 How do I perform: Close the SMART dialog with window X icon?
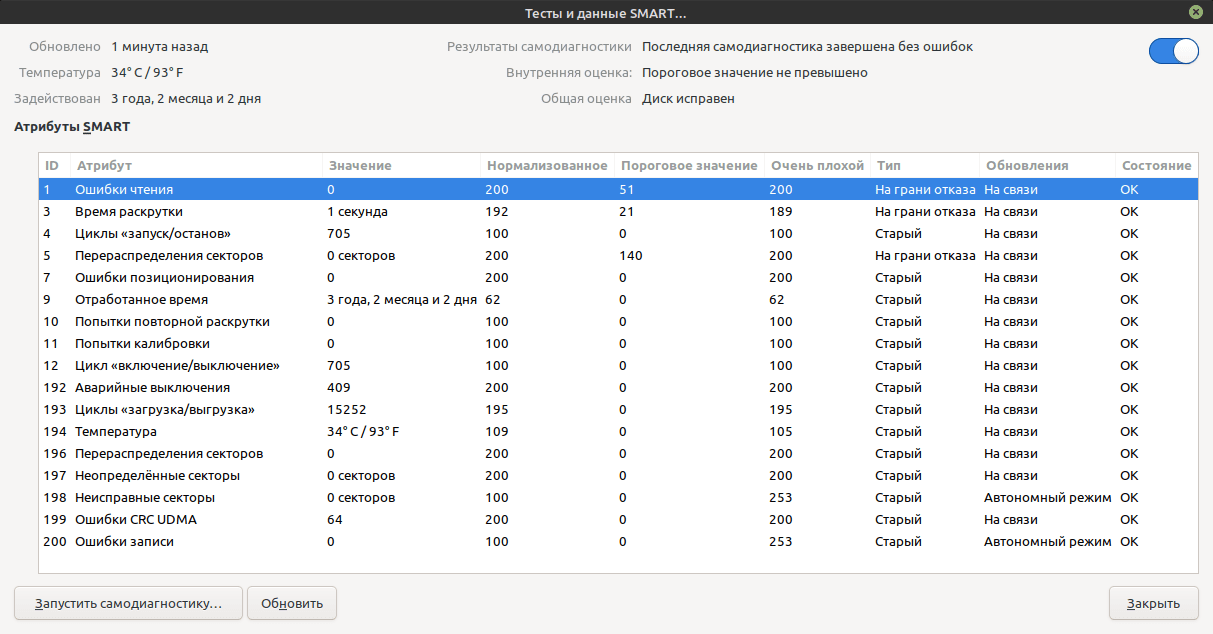1195,12
